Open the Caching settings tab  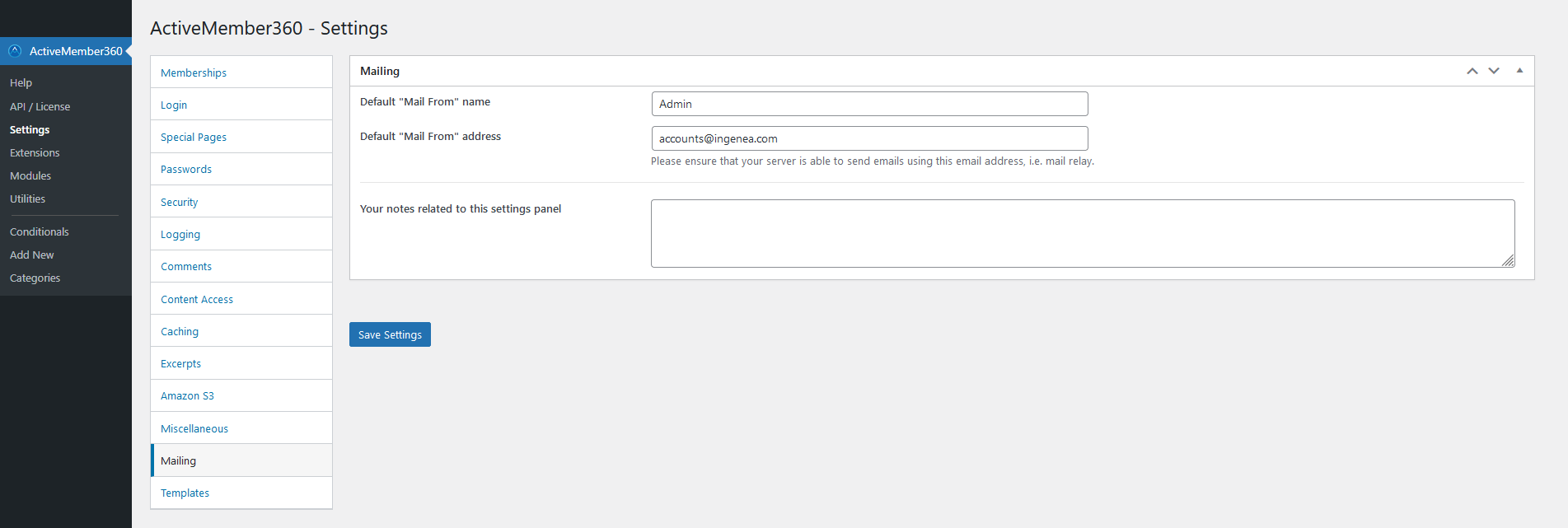(x=241, y=331)
